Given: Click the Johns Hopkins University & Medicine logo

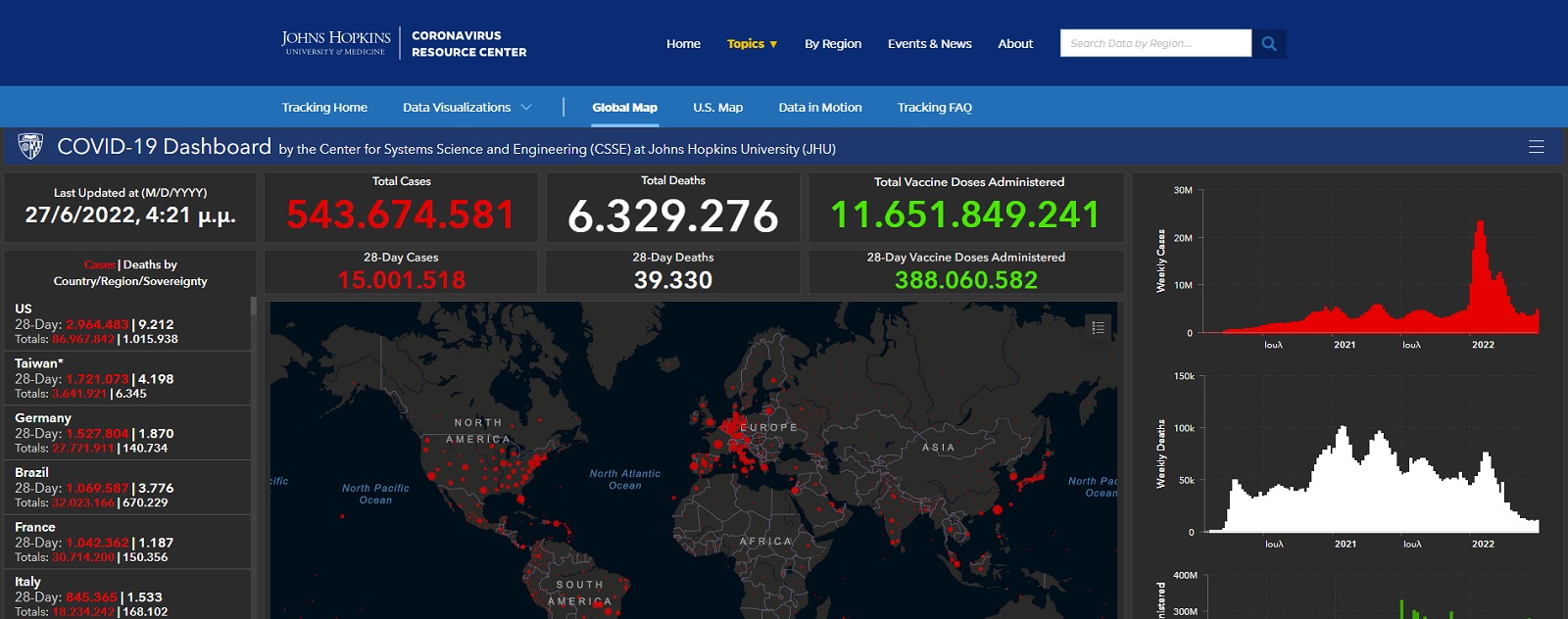Looking at the screenshot, I should coord(336,43).
